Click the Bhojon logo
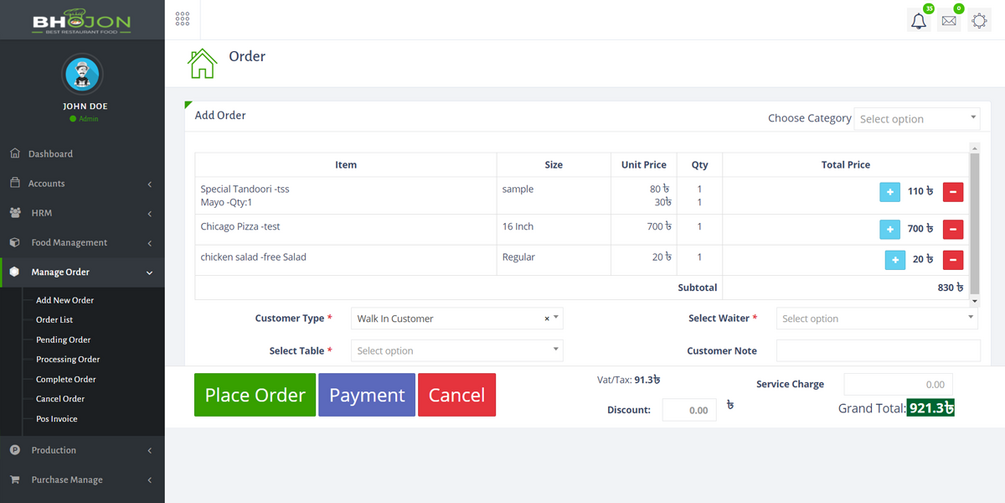This screenshot has height=503, width=1005. pos(82,21)
